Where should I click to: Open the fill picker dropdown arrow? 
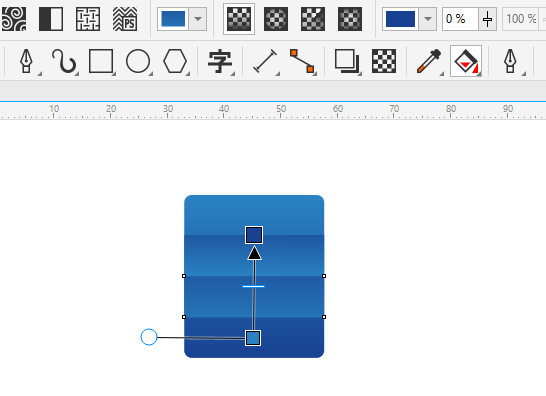click(x=198, y=19)
